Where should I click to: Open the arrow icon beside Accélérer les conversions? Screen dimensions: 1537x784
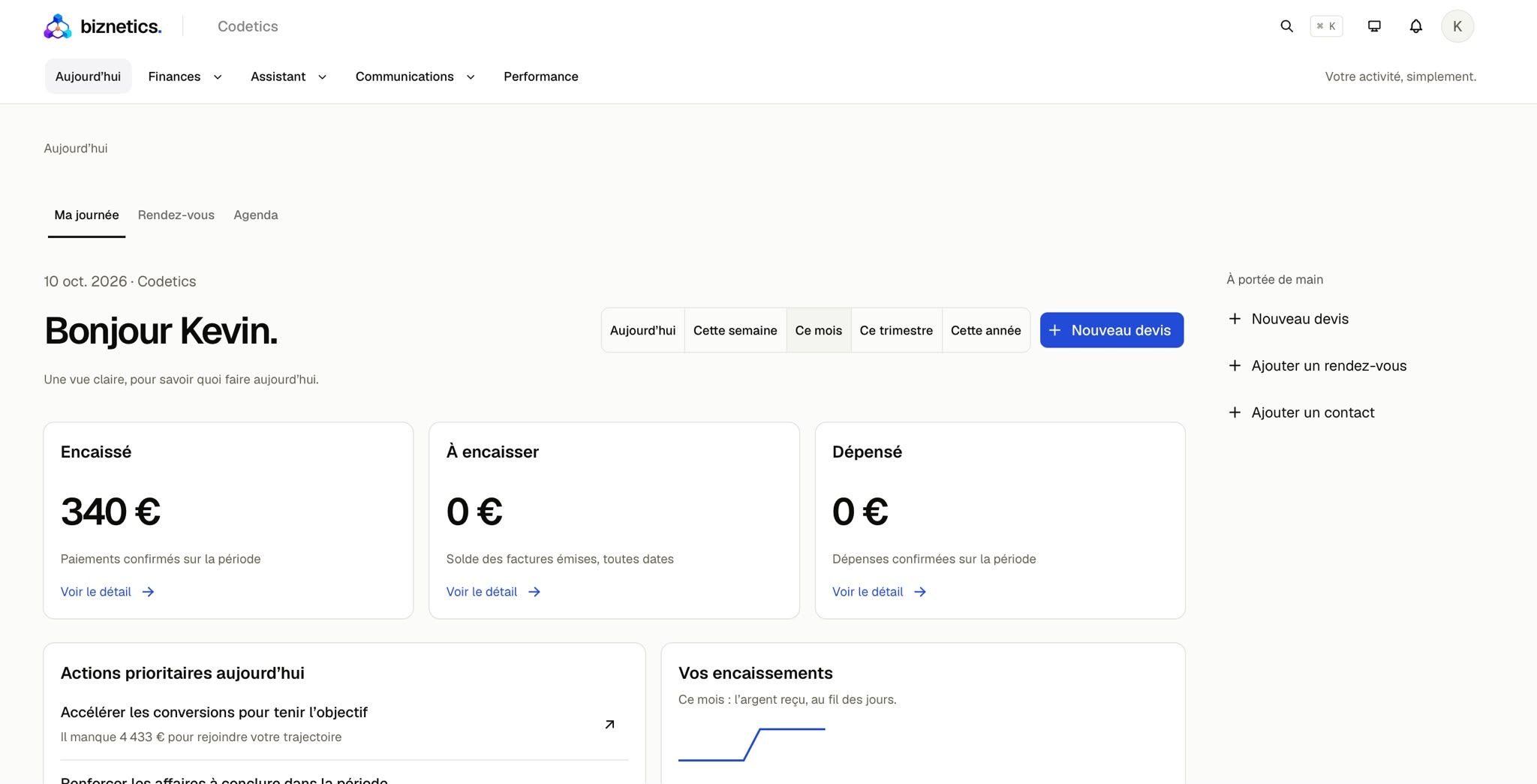click(609, 724)
